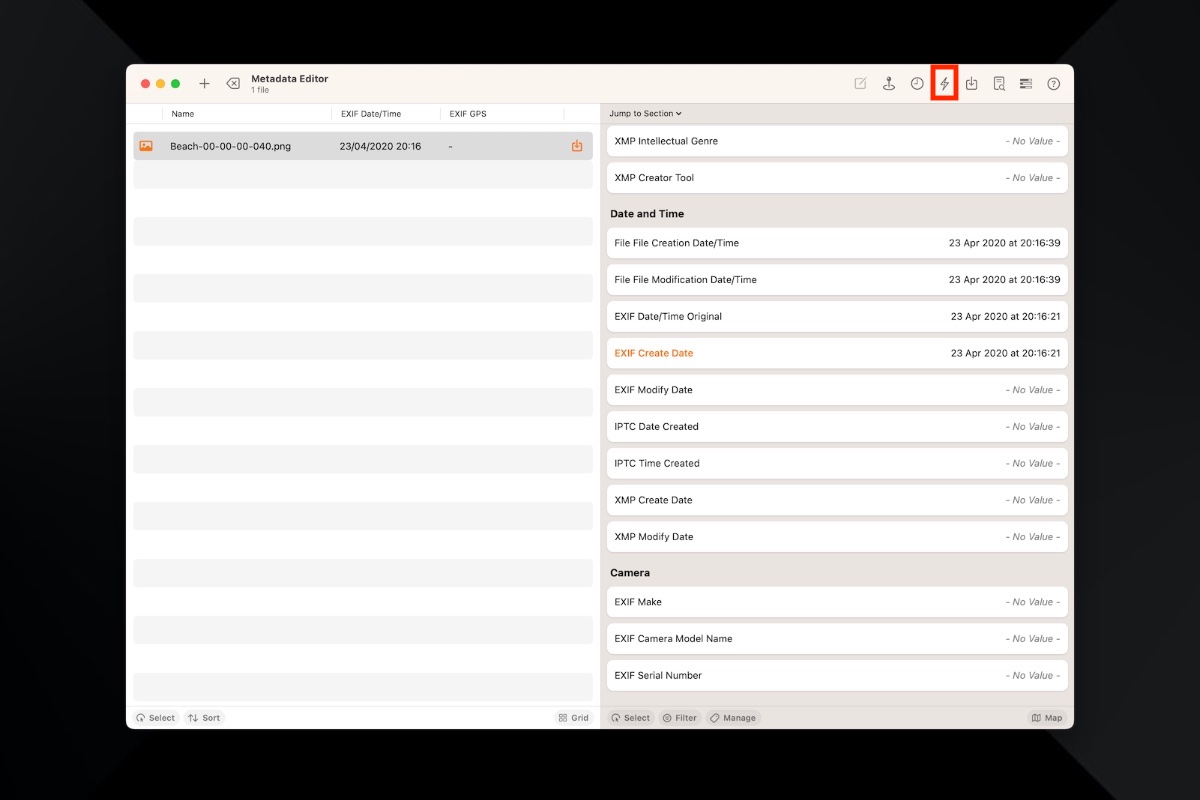Select file name Beach-00-00-00-040.png

click(x=230, y=146)
